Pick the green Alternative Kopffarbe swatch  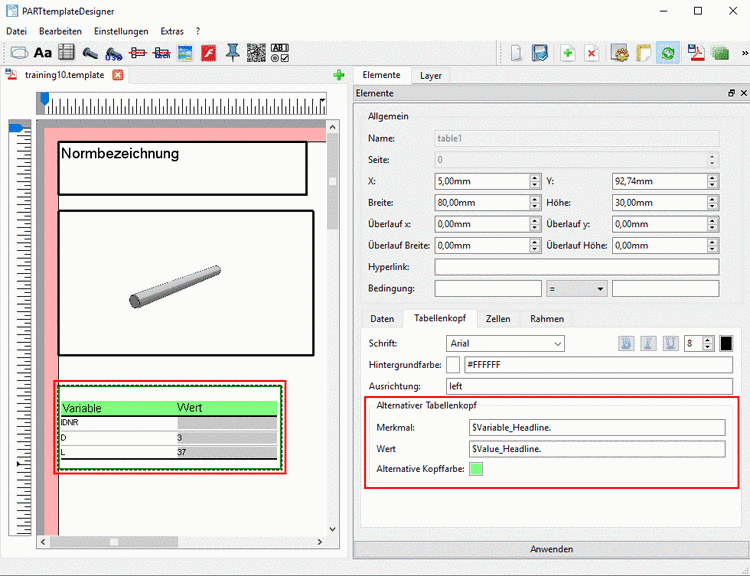476,469
